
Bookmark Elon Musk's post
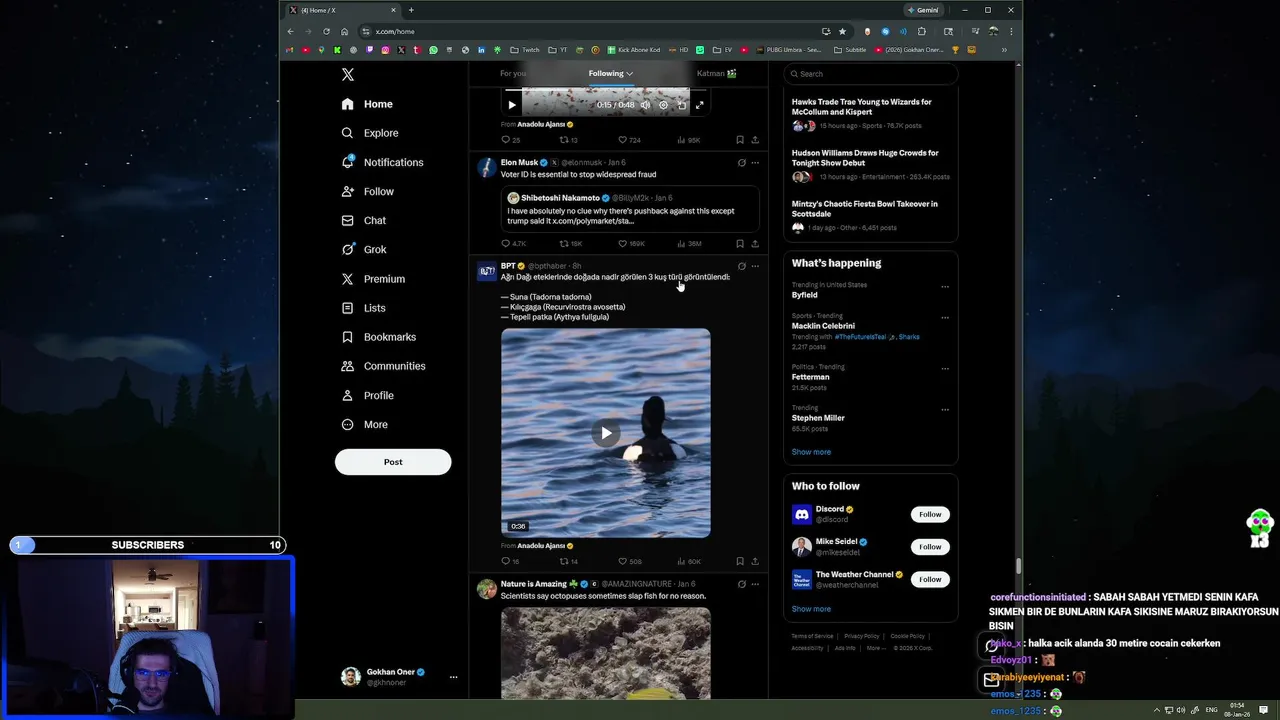coord(740,244)
